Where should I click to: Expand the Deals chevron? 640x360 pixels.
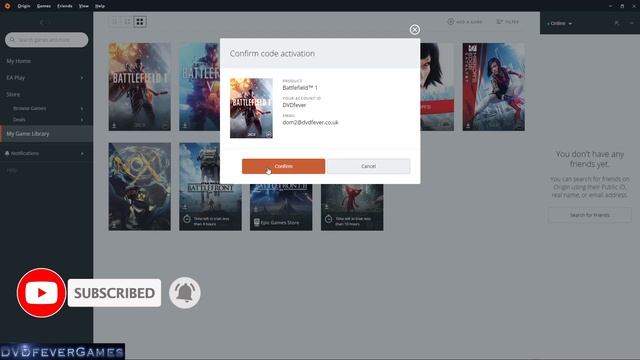click(82, 120)
